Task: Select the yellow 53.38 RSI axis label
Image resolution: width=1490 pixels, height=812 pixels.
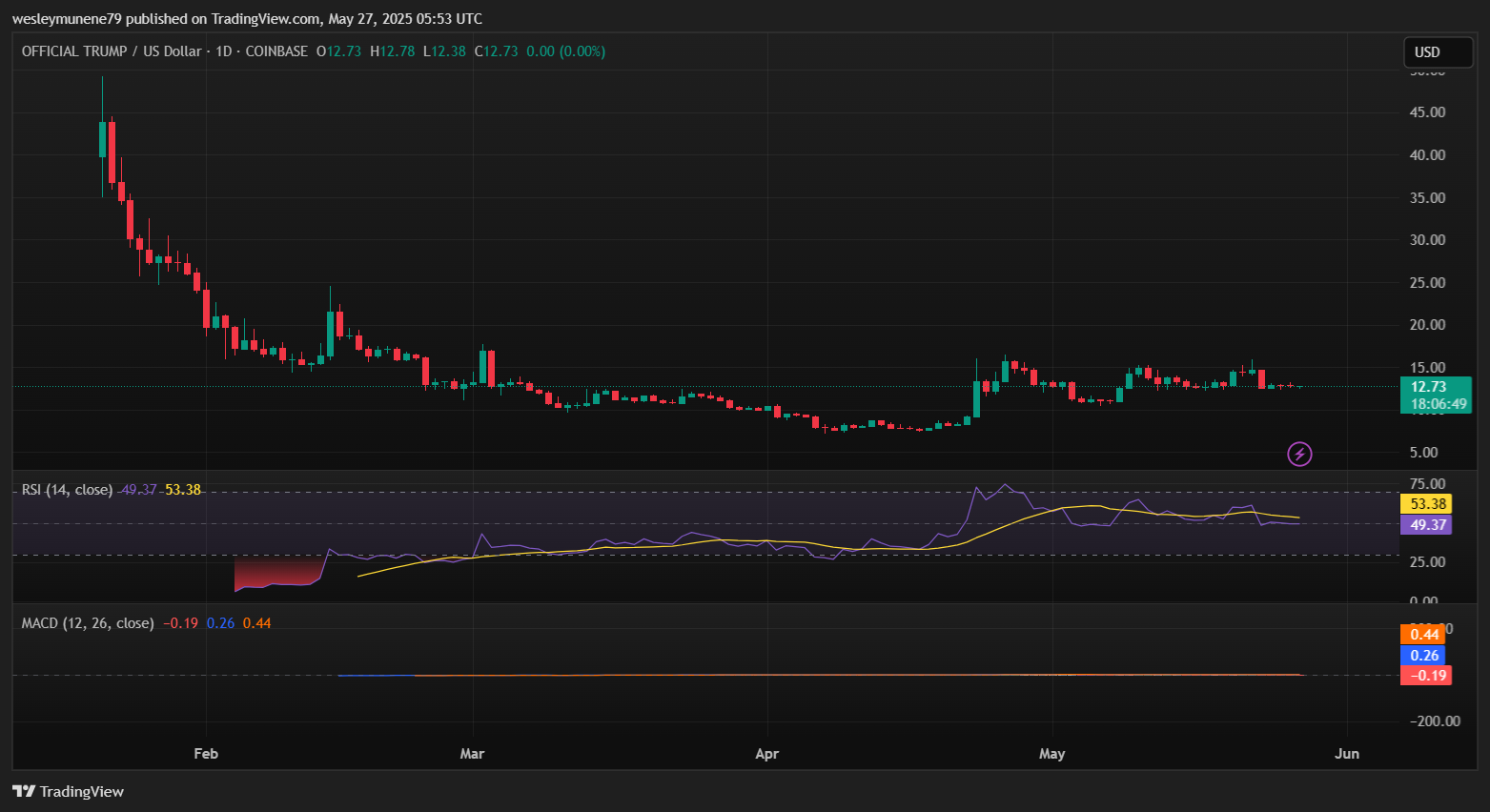Action: (1427, 504)
